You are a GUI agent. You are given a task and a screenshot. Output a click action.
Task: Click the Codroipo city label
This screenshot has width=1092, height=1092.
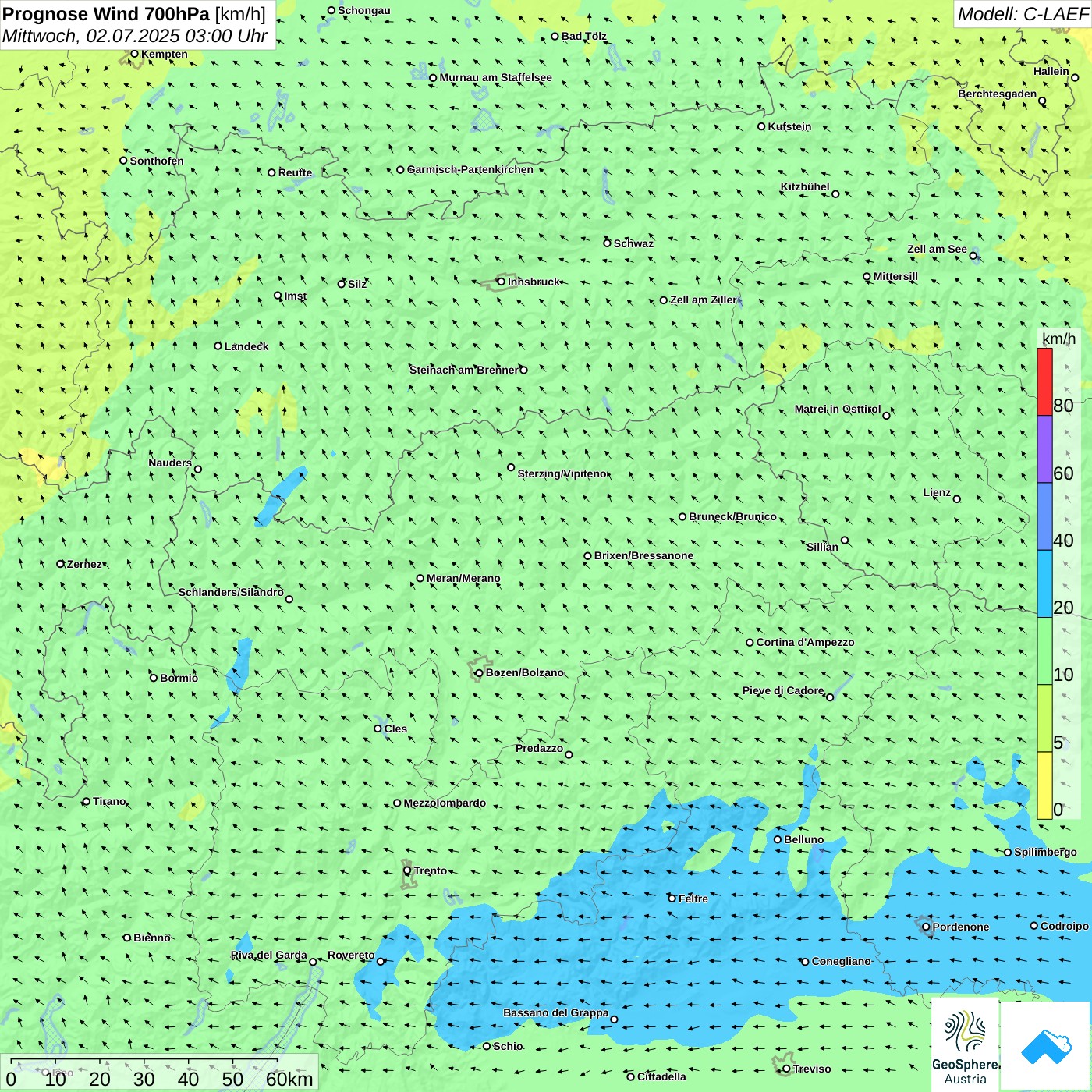[x=1064, y=926]
